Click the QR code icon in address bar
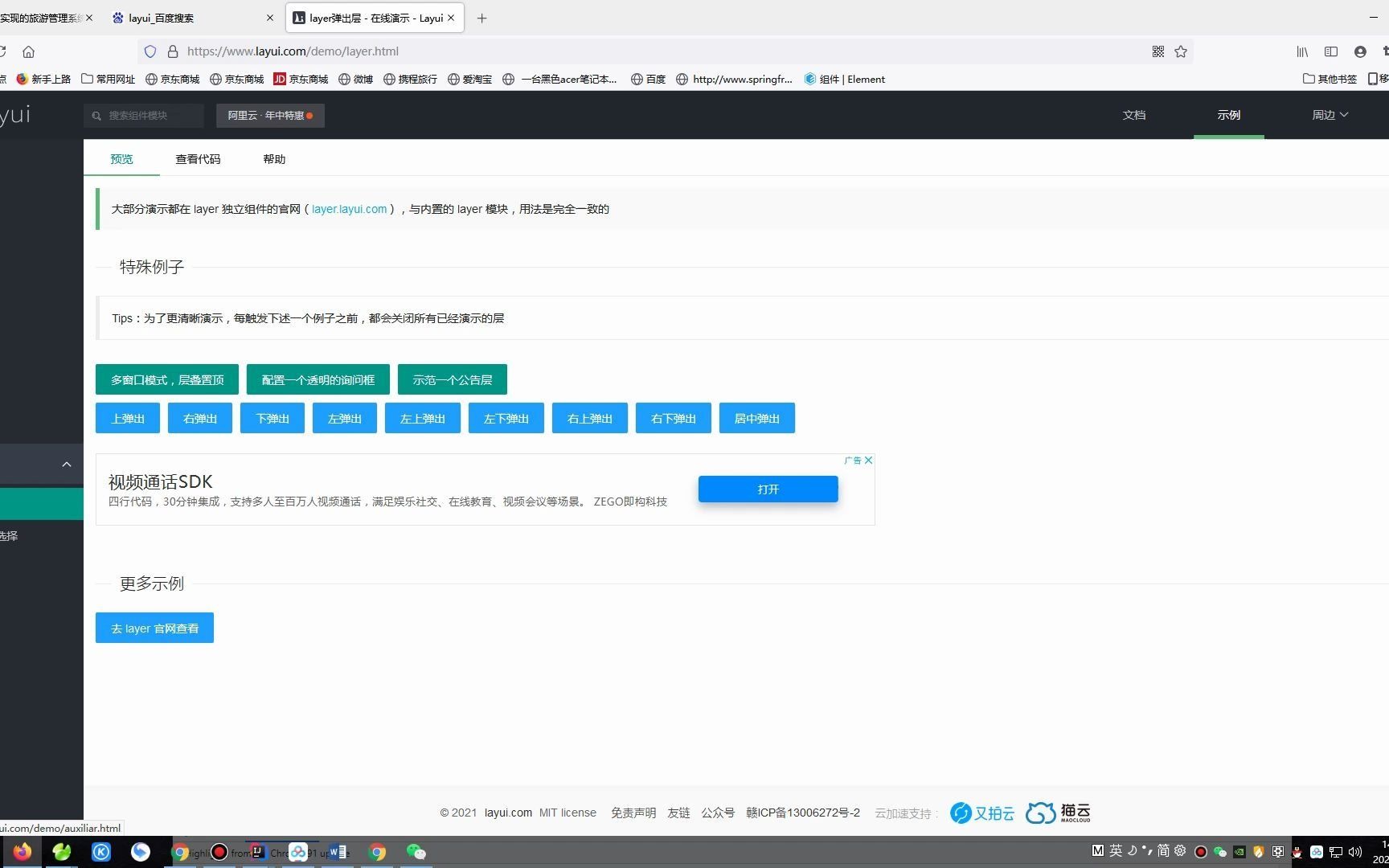1389x868 pixels. click(x=1158, y=51)
